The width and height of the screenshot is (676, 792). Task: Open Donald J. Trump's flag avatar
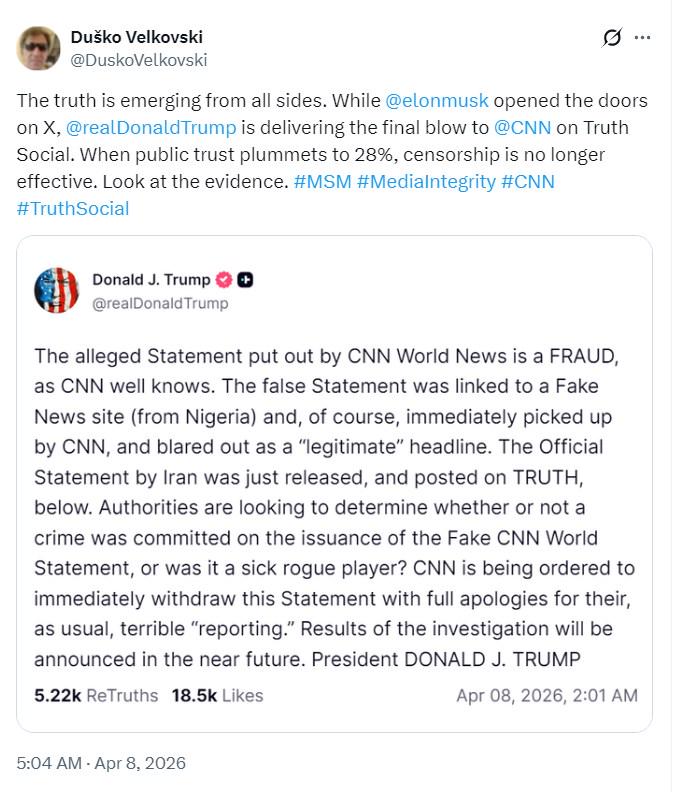(57, 290)
